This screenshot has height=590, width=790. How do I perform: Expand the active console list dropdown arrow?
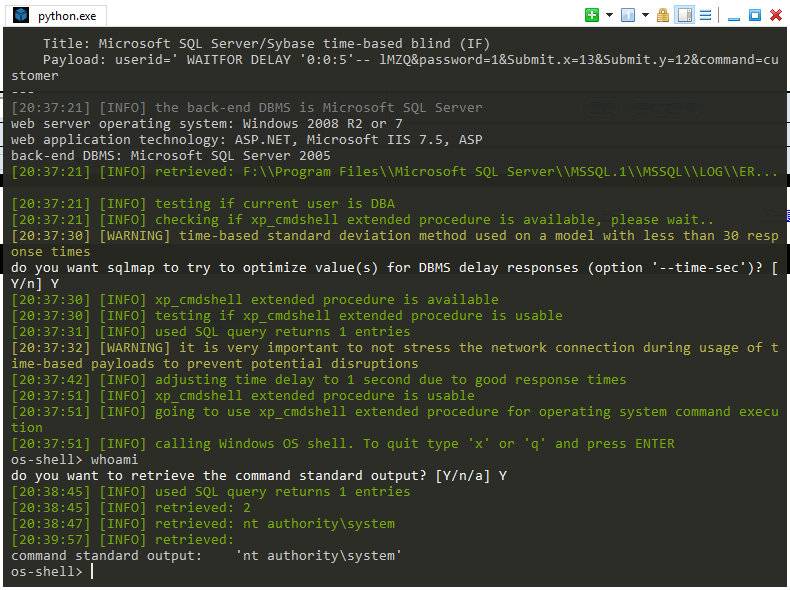point(645,15)
